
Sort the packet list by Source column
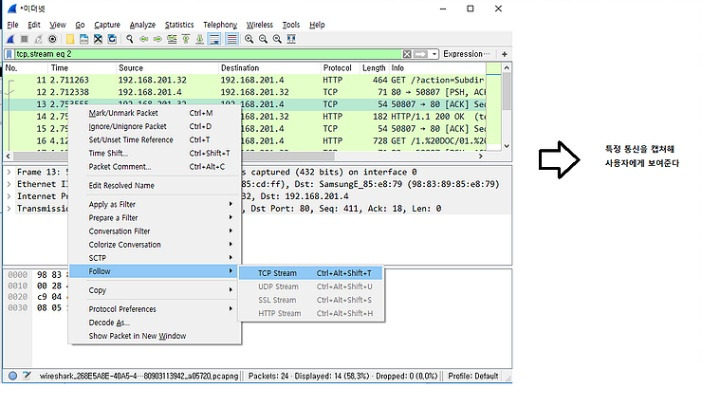(167, 68)
